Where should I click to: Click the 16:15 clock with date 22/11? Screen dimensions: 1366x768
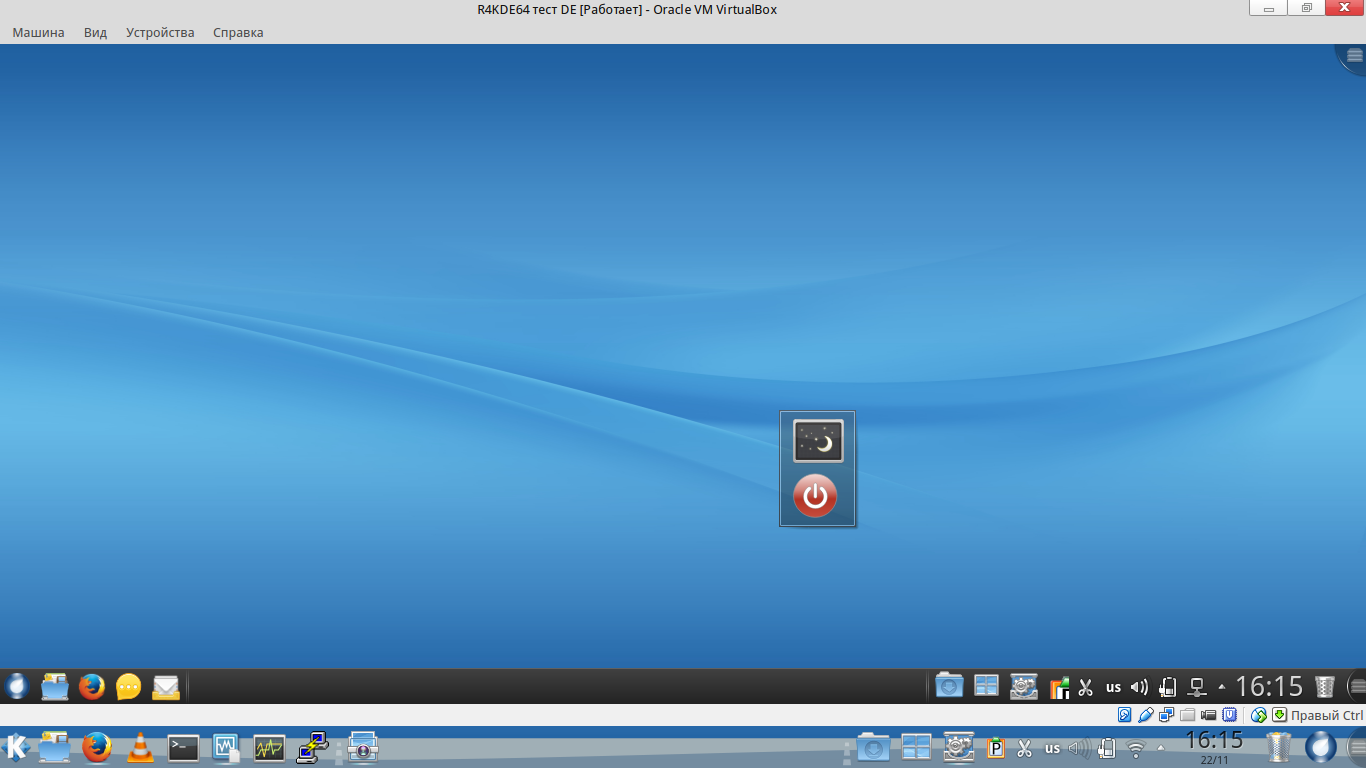[1214, 747]
